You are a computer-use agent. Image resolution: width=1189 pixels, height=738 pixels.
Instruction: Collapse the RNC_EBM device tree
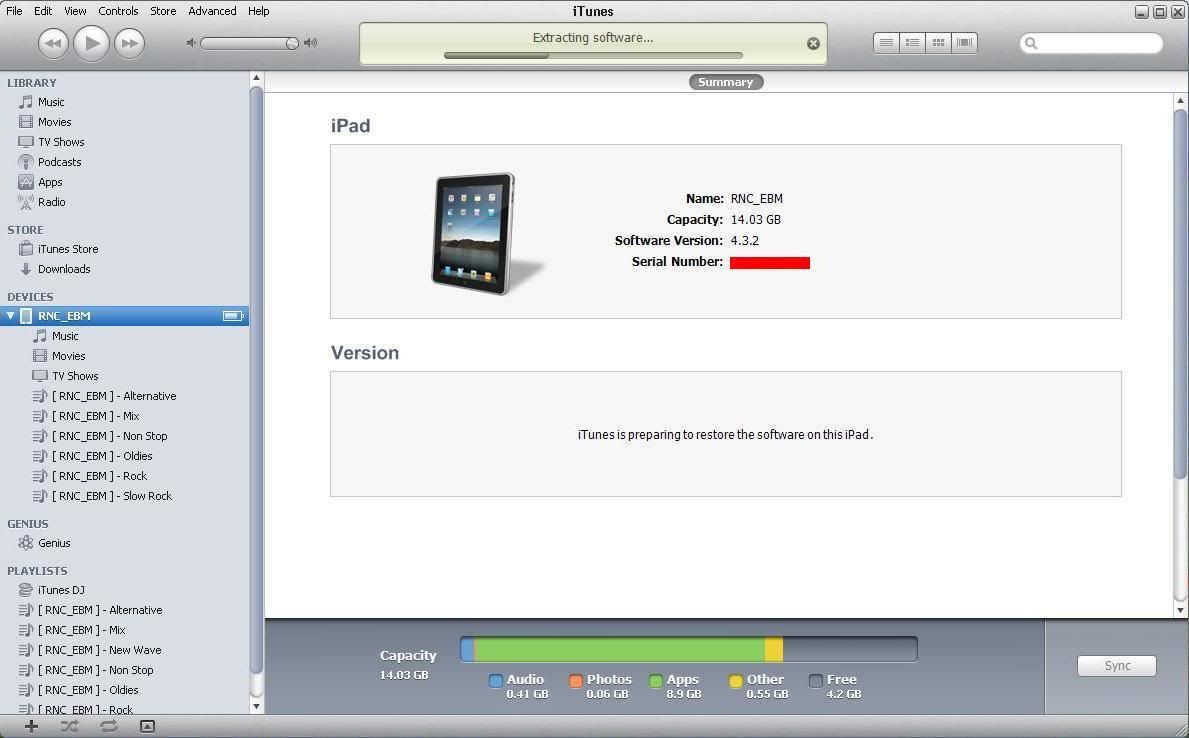pyautogui.click(x=11, y=316)
